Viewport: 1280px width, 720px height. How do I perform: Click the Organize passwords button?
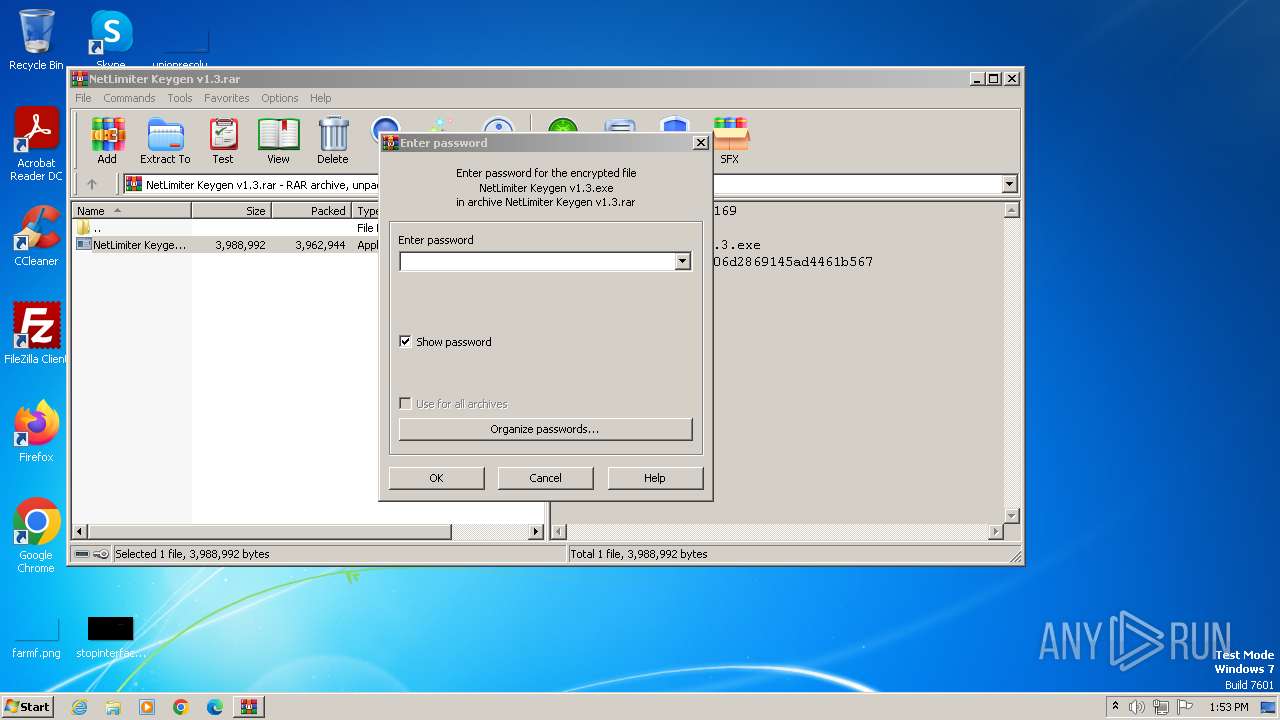pyautogui.click(x=545, y=429)
